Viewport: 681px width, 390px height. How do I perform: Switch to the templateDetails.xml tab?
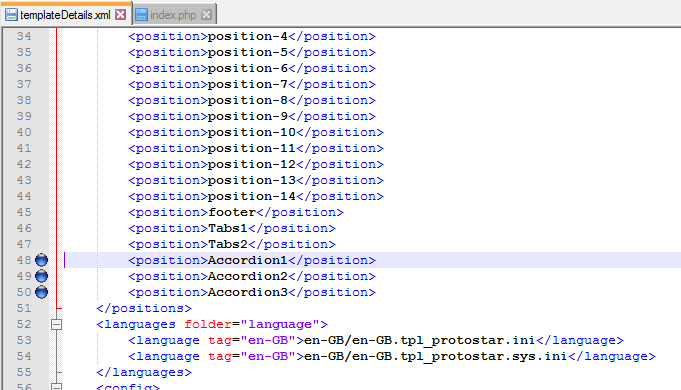[x=65, y=14]
